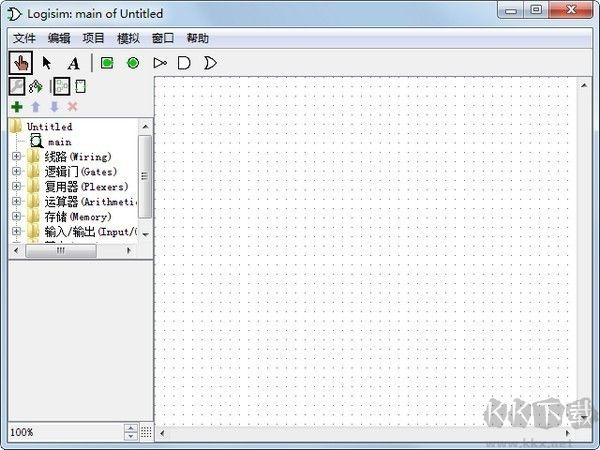Expand the 运算器 (Arithmetic) folder
This screenshot has width=600, height=450.
tap(16, 201)
